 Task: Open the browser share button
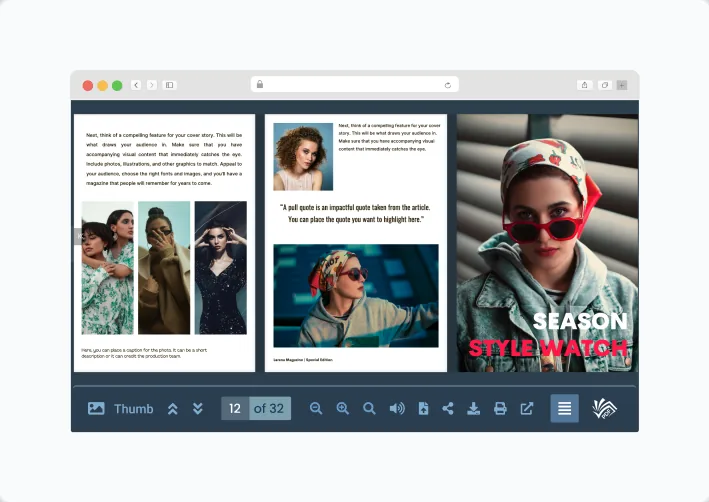click(x=585, y=85)
